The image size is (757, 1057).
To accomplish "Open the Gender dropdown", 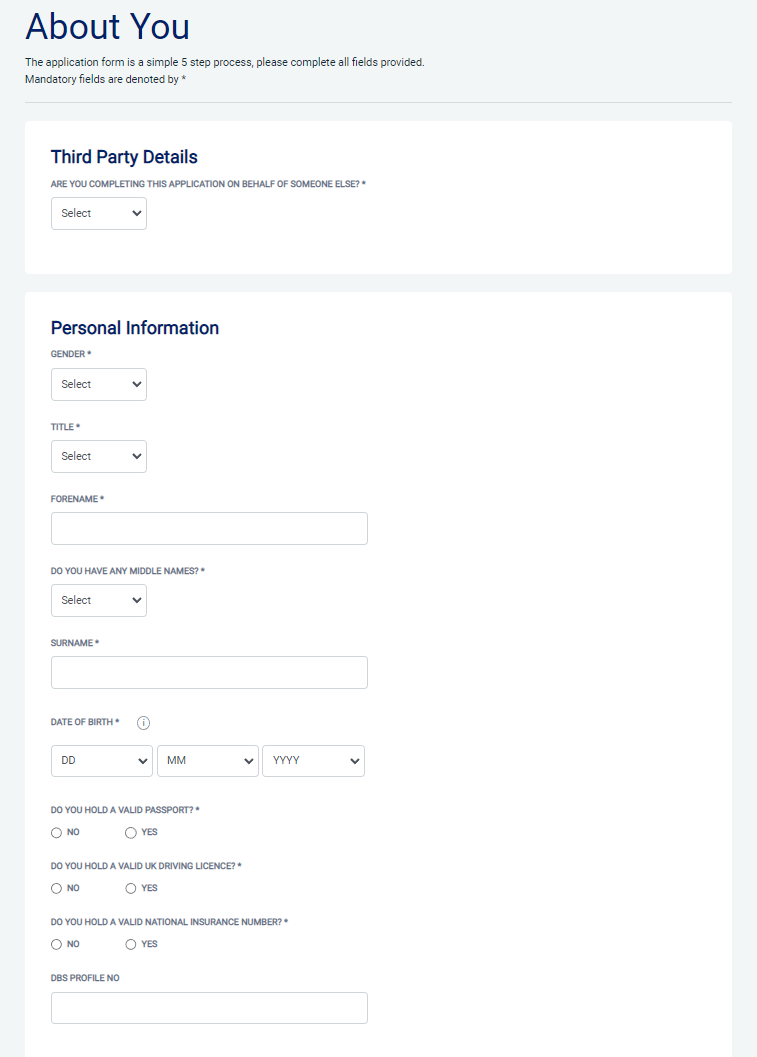I will 99,384.
